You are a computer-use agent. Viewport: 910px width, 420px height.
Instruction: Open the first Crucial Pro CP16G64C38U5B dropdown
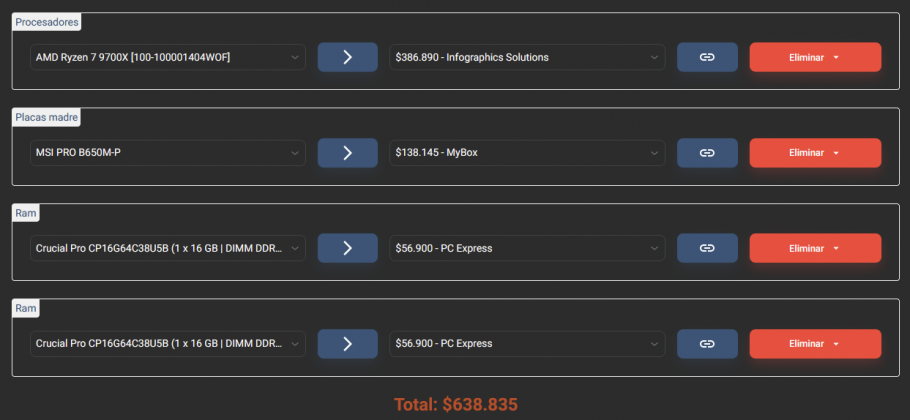point(168,248)
